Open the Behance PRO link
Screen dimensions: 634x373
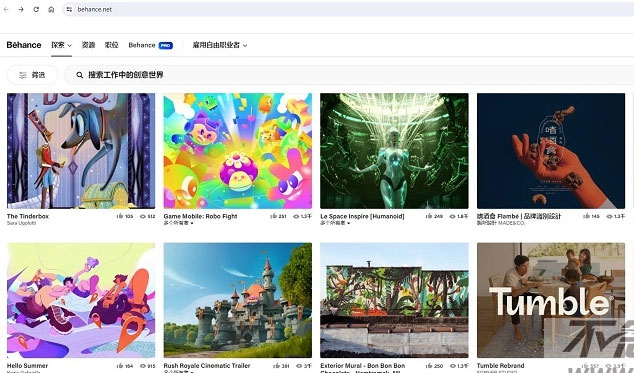(x=150, y=45)
